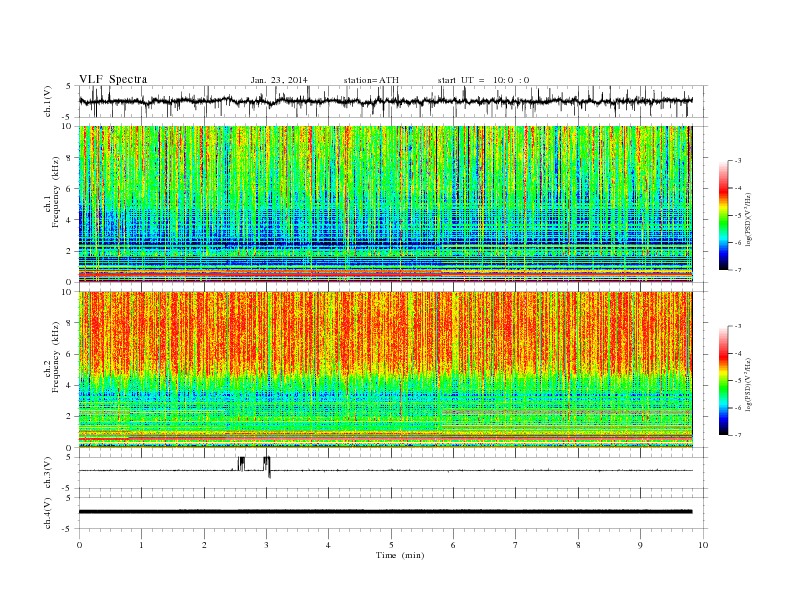Click the "-5" tick on the upper color bar

click(738, 216)
